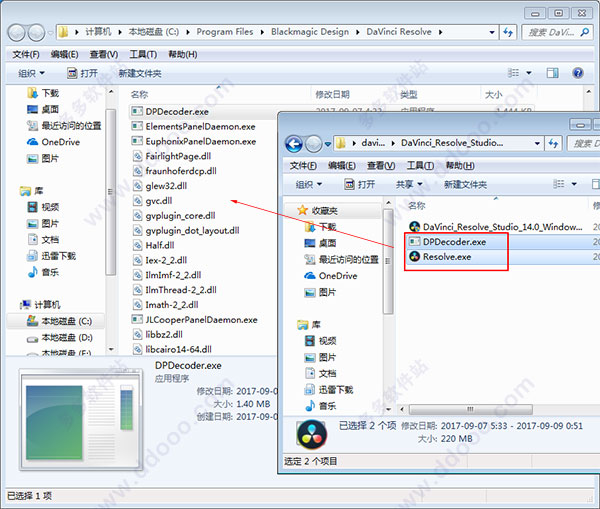Select IlmThread-2_2.dll file
This screenshot has width=600, height=509.
(x=174, y=290)
